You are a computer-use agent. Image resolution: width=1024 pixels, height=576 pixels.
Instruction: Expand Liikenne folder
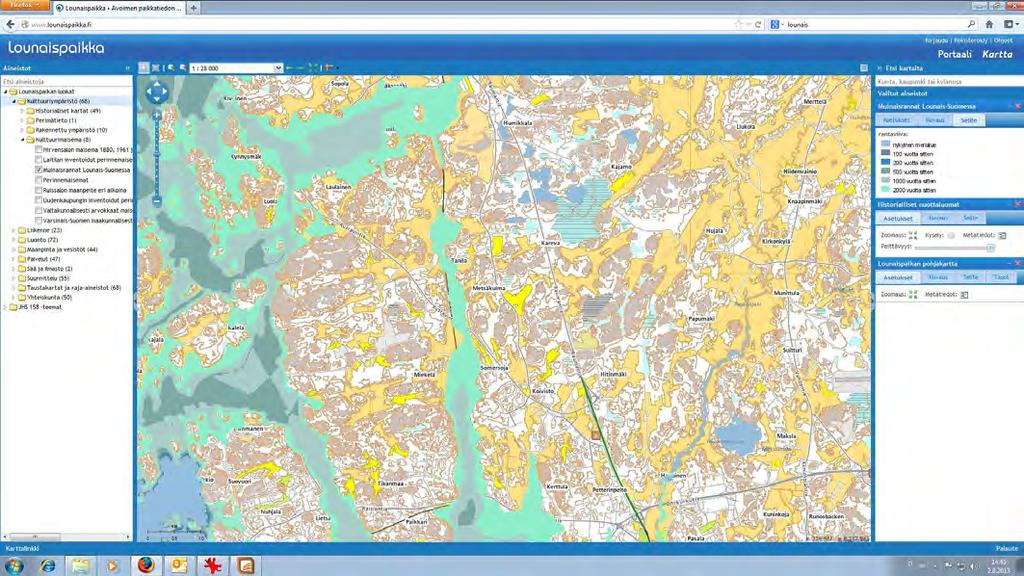click(x=14, y=231)
